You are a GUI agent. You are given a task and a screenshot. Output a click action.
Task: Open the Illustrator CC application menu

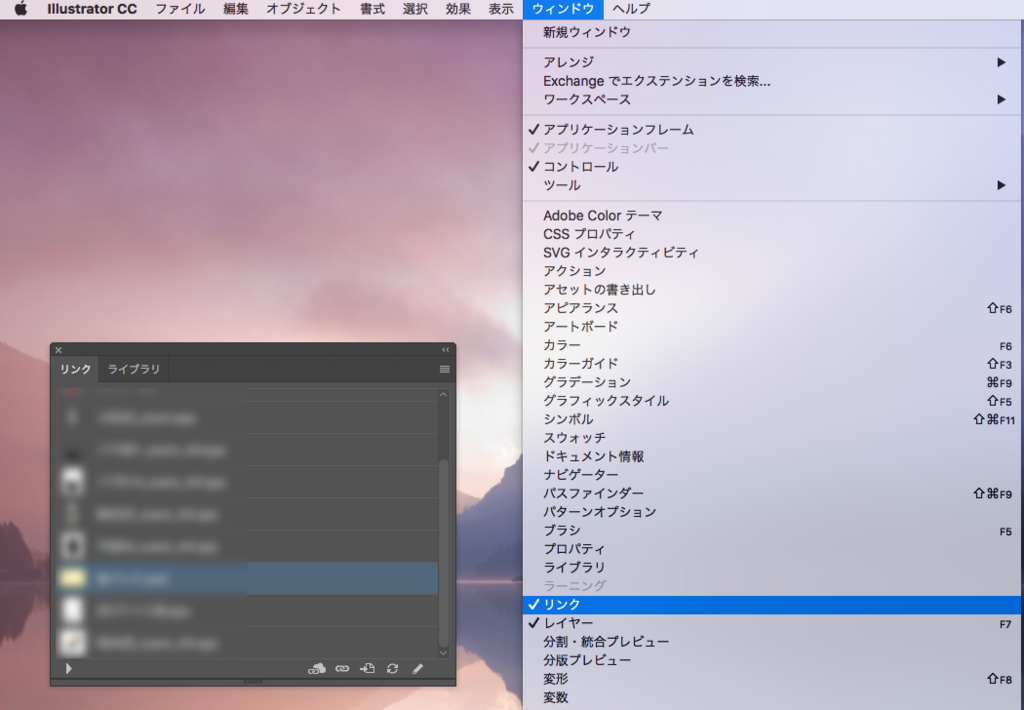[92, 8]
